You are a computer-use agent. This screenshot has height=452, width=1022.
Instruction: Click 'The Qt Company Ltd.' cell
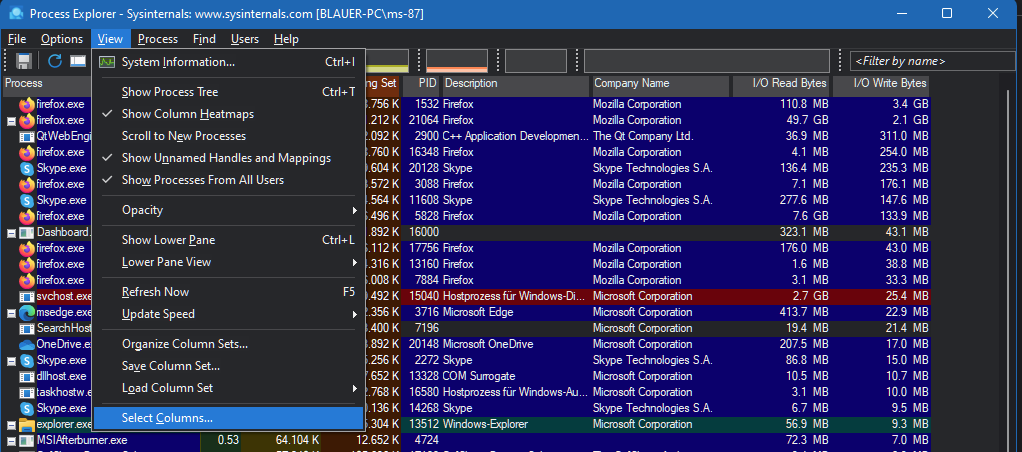point(643,136)
